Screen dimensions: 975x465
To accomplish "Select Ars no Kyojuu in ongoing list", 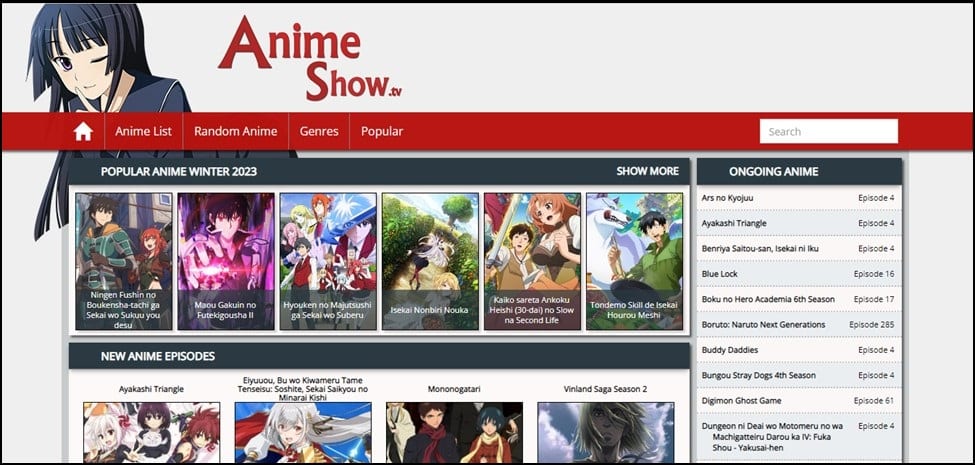I will pos(728,198).
